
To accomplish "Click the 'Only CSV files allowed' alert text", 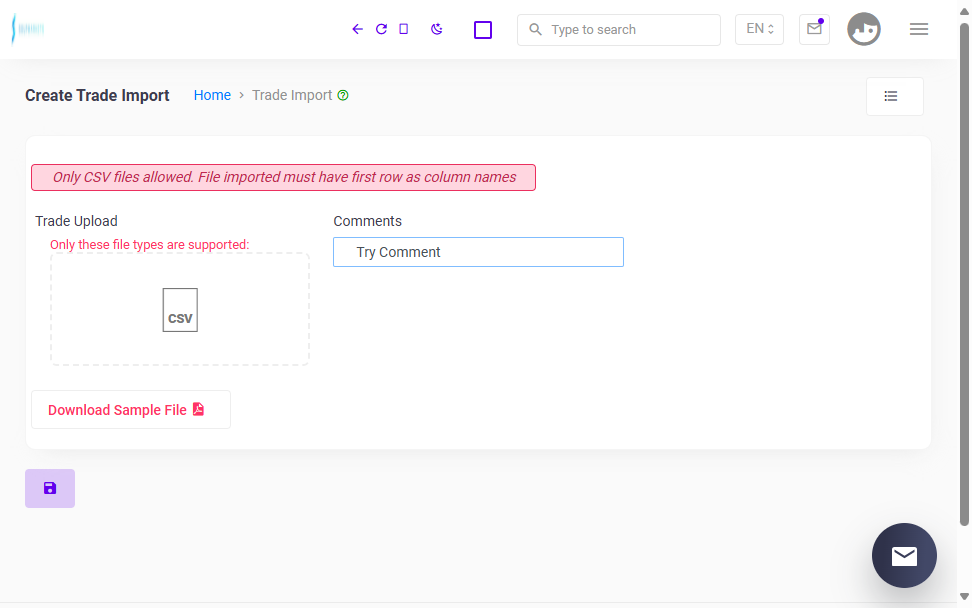I will (x=284, y=177).
